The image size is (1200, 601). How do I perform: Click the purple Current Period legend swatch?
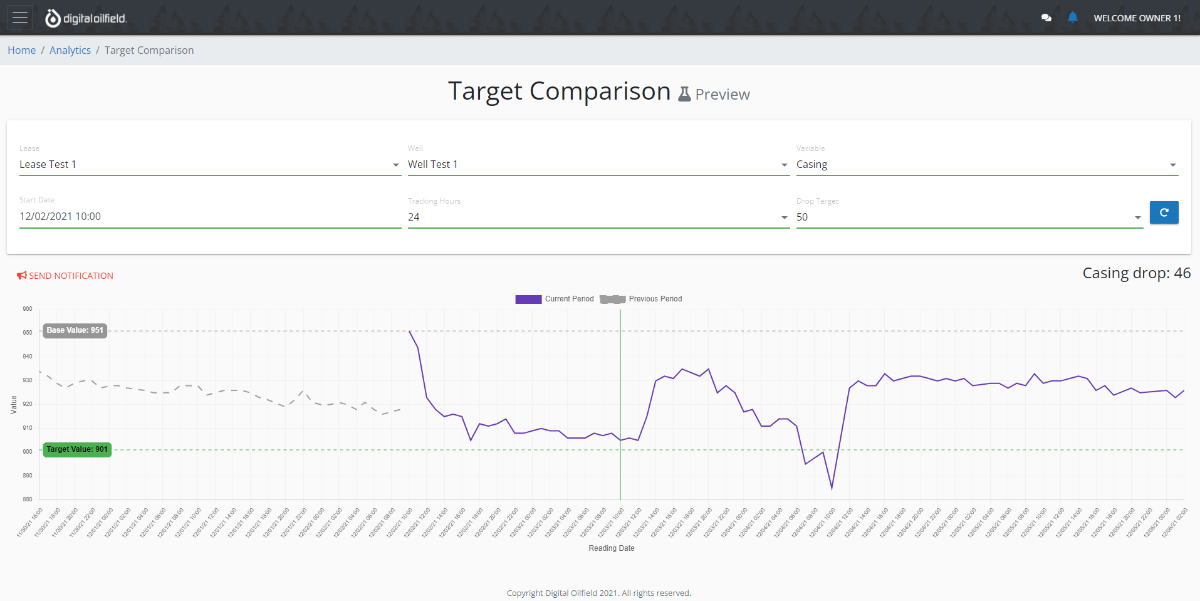(528, 299)
